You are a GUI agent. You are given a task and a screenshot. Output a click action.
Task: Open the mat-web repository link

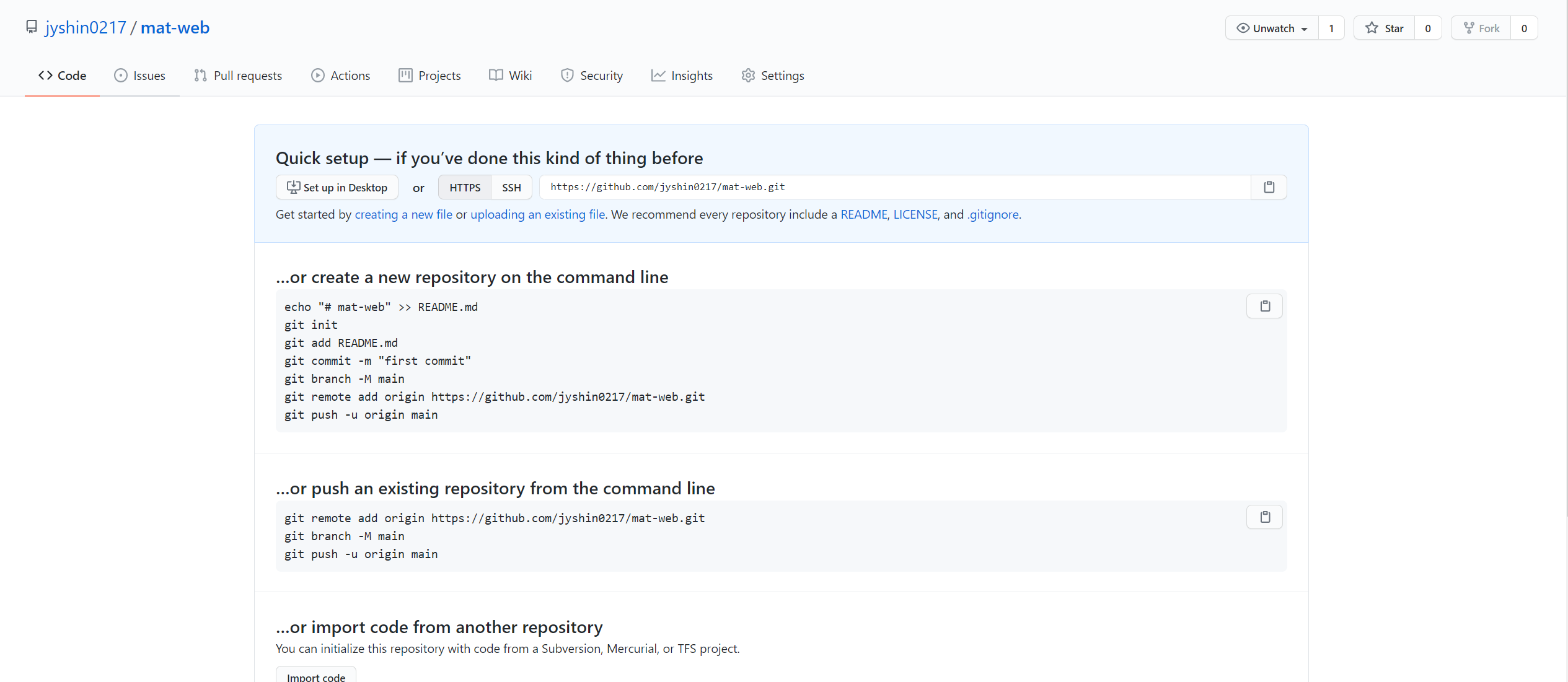pyautogui.click(x=175, y=28)
